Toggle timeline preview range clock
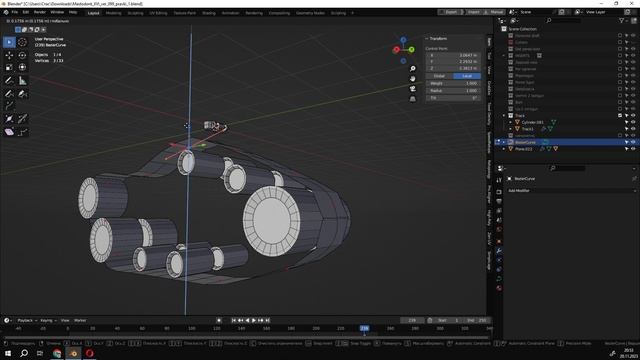The height and width of the screenshot is (360, 640). (x=429, y=320)
